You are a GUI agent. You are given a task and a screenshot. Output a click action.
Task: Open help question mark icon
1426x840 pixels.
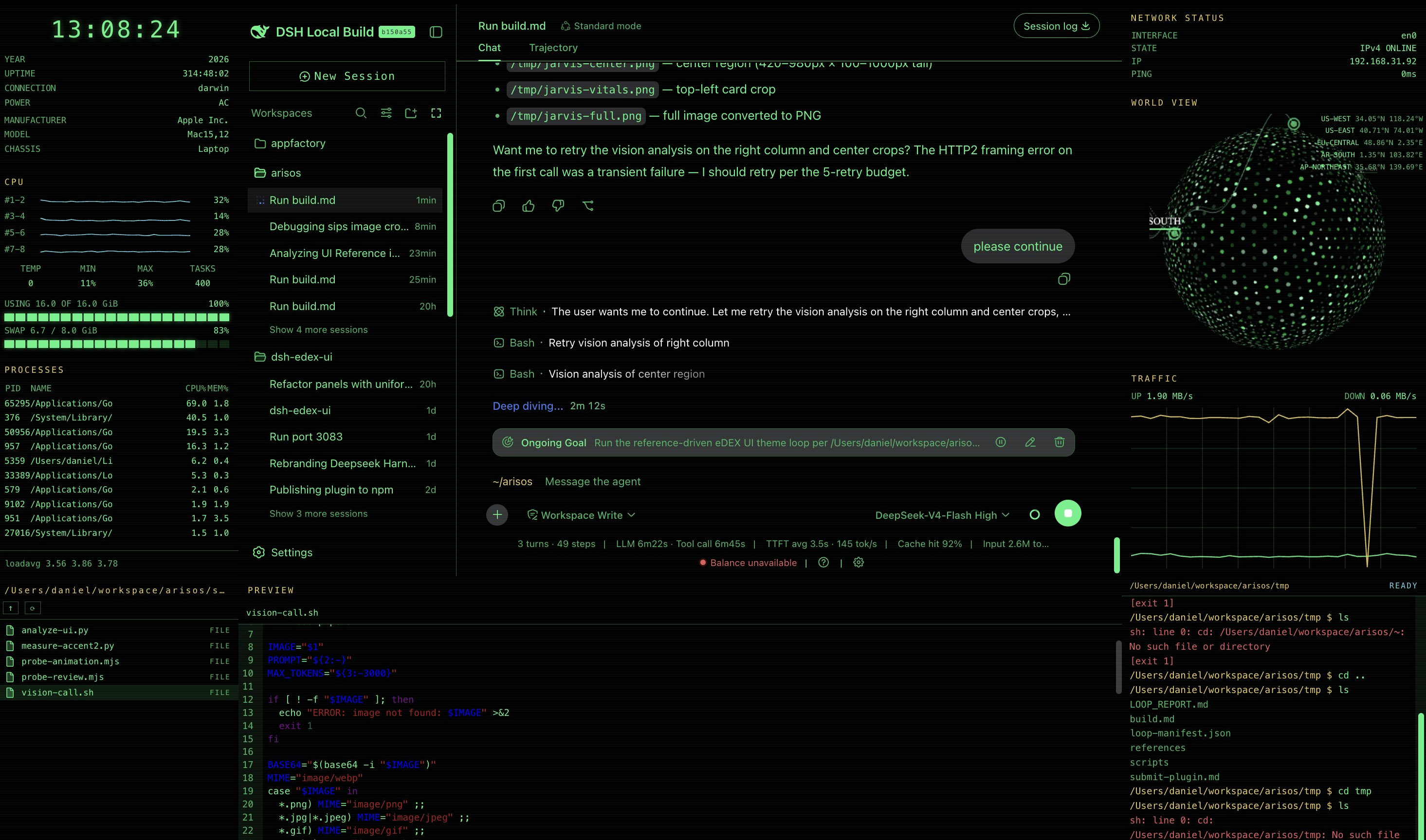coord(823,562)
